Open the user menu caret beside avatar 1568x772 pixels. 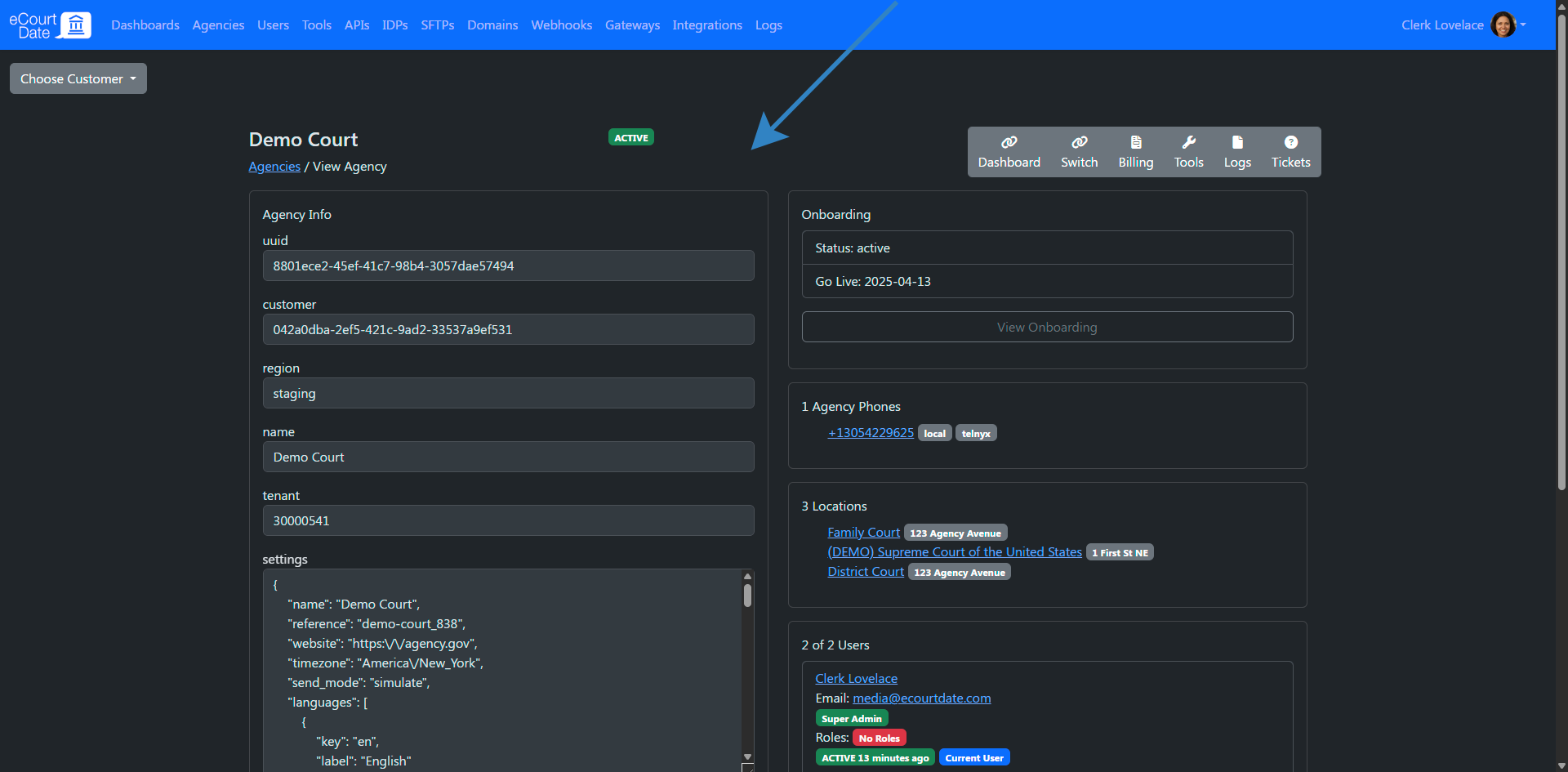coord(1523,25)
